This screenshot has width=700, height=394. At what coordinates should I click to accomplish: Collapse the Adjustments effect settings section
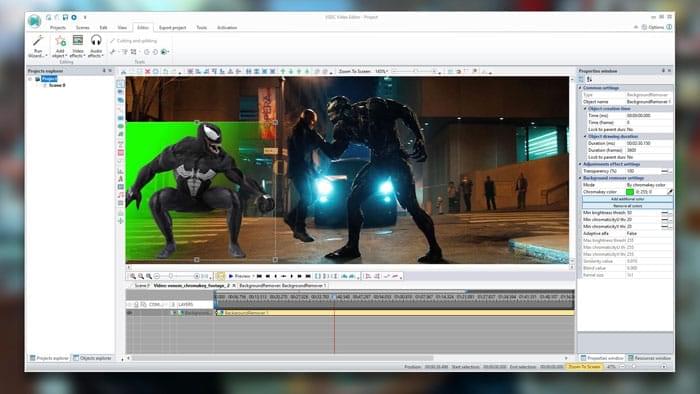[580, 164]
